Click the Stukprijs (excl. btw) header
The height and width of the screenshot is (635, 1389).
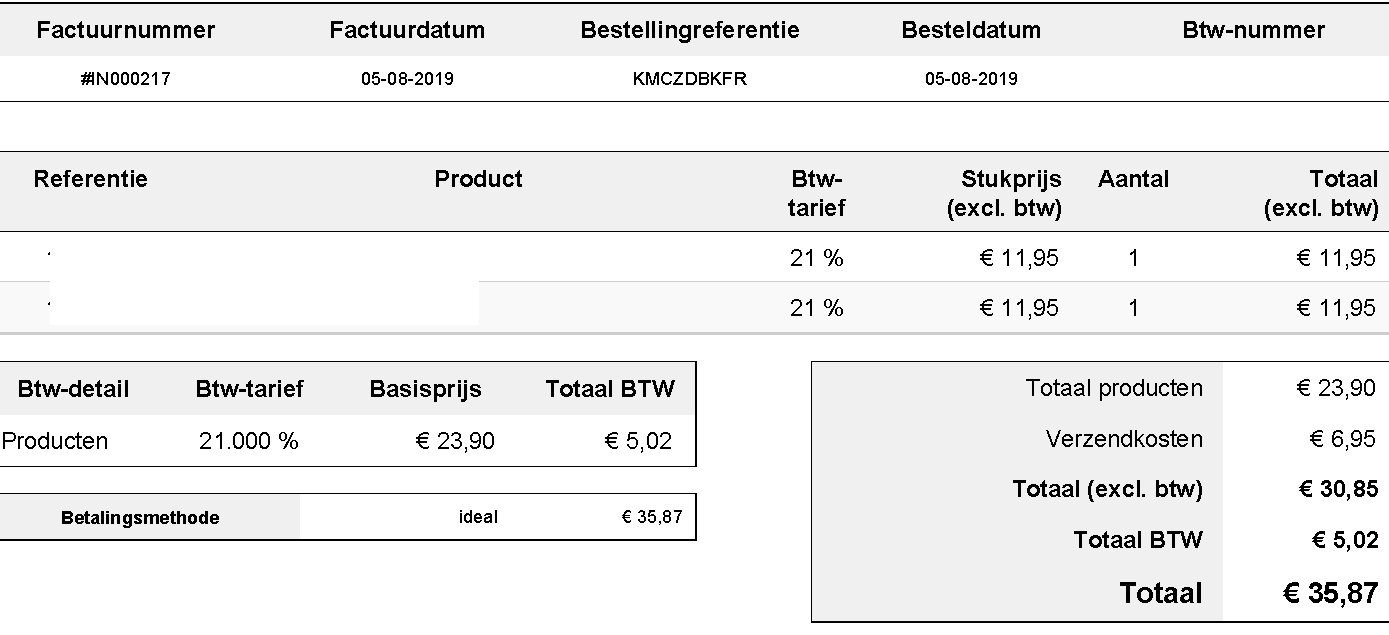[x=1004, y=193]
